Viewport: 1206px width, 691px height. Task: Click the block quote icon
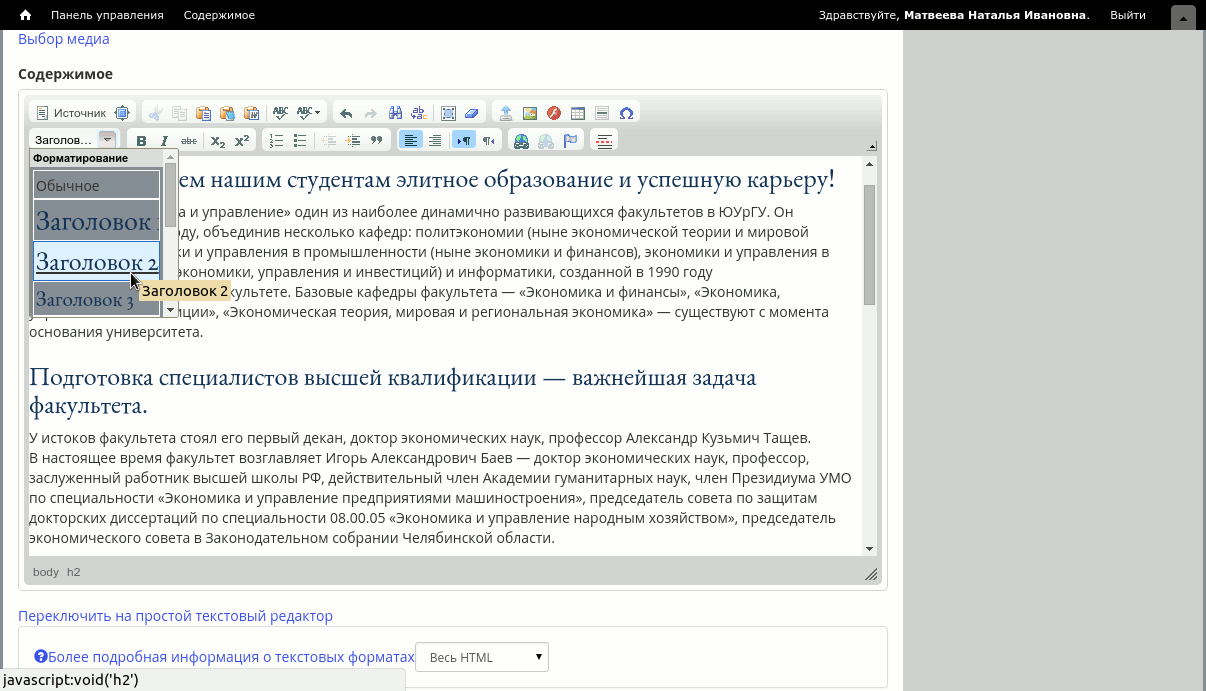point(377,141)
